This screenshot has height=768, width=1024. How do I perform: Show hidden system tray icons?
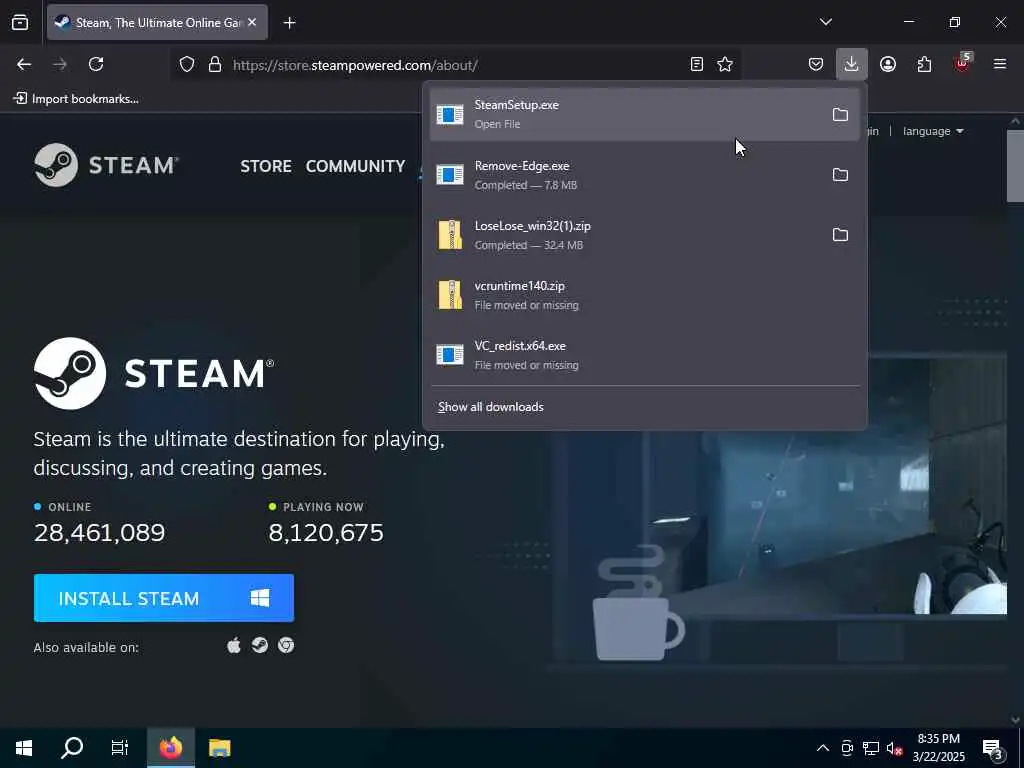(823, 748)
